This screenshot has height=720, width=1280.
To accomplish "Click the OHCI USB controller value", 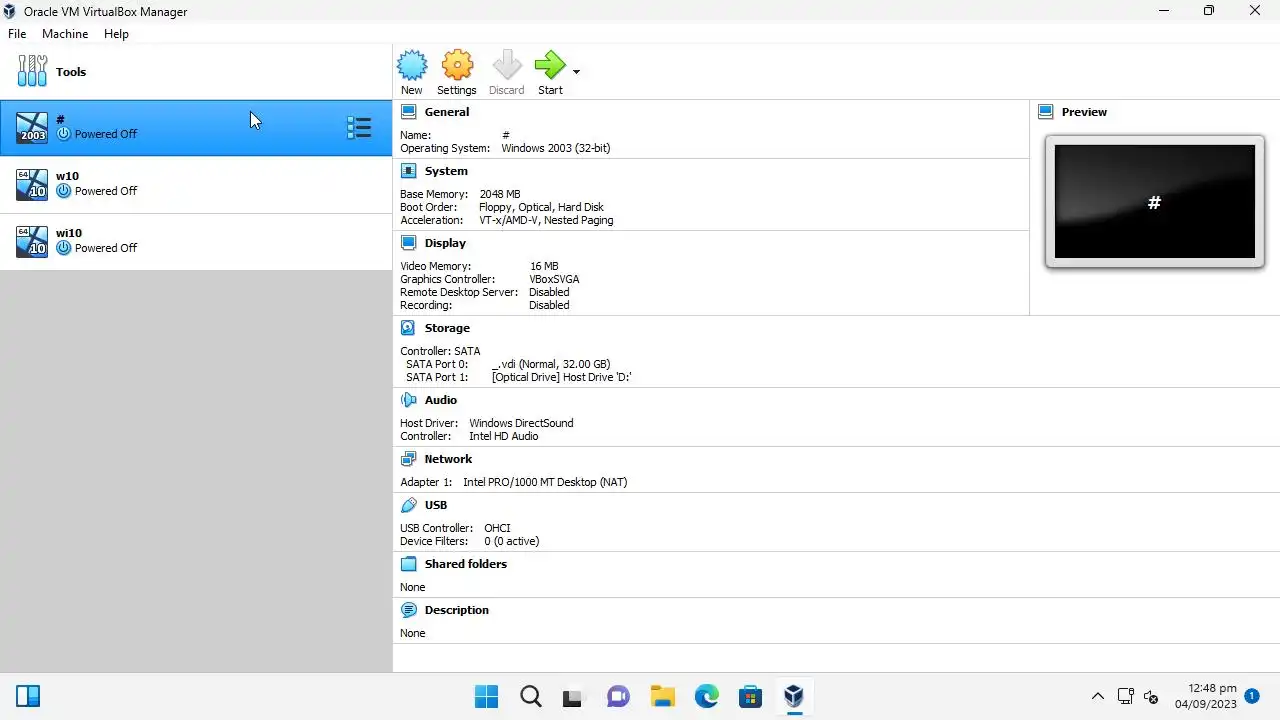I will (497, 528).
